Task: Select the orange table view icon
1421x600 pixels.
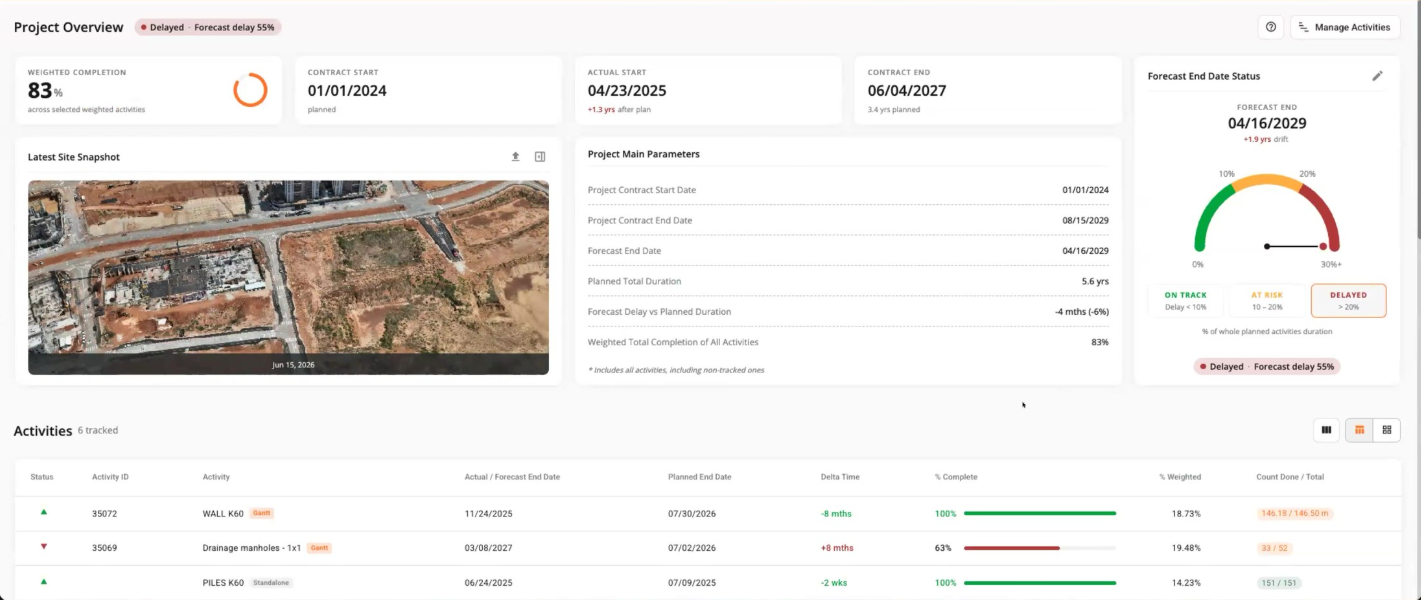Action: (x=1359, y=430)
